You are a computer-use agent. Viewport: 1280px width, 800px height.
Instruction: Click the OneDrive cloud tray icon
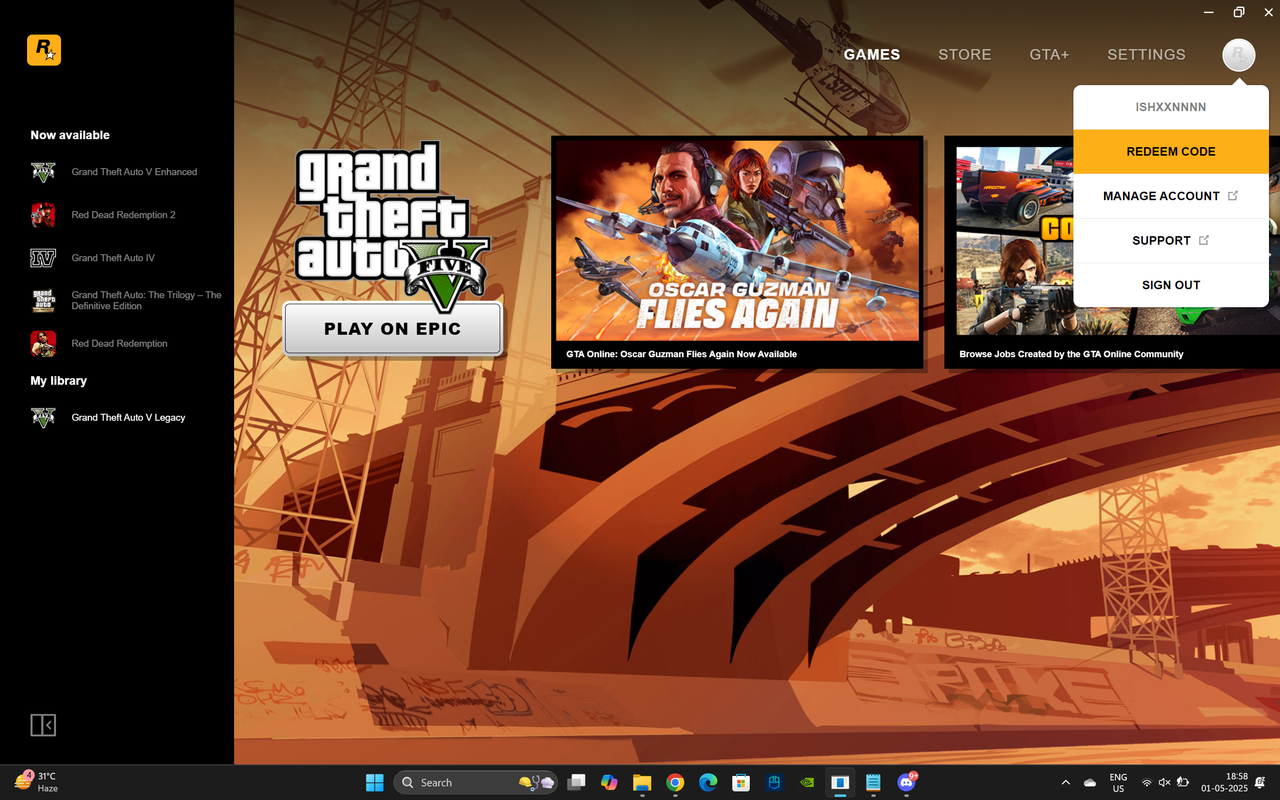(1090, 783)
